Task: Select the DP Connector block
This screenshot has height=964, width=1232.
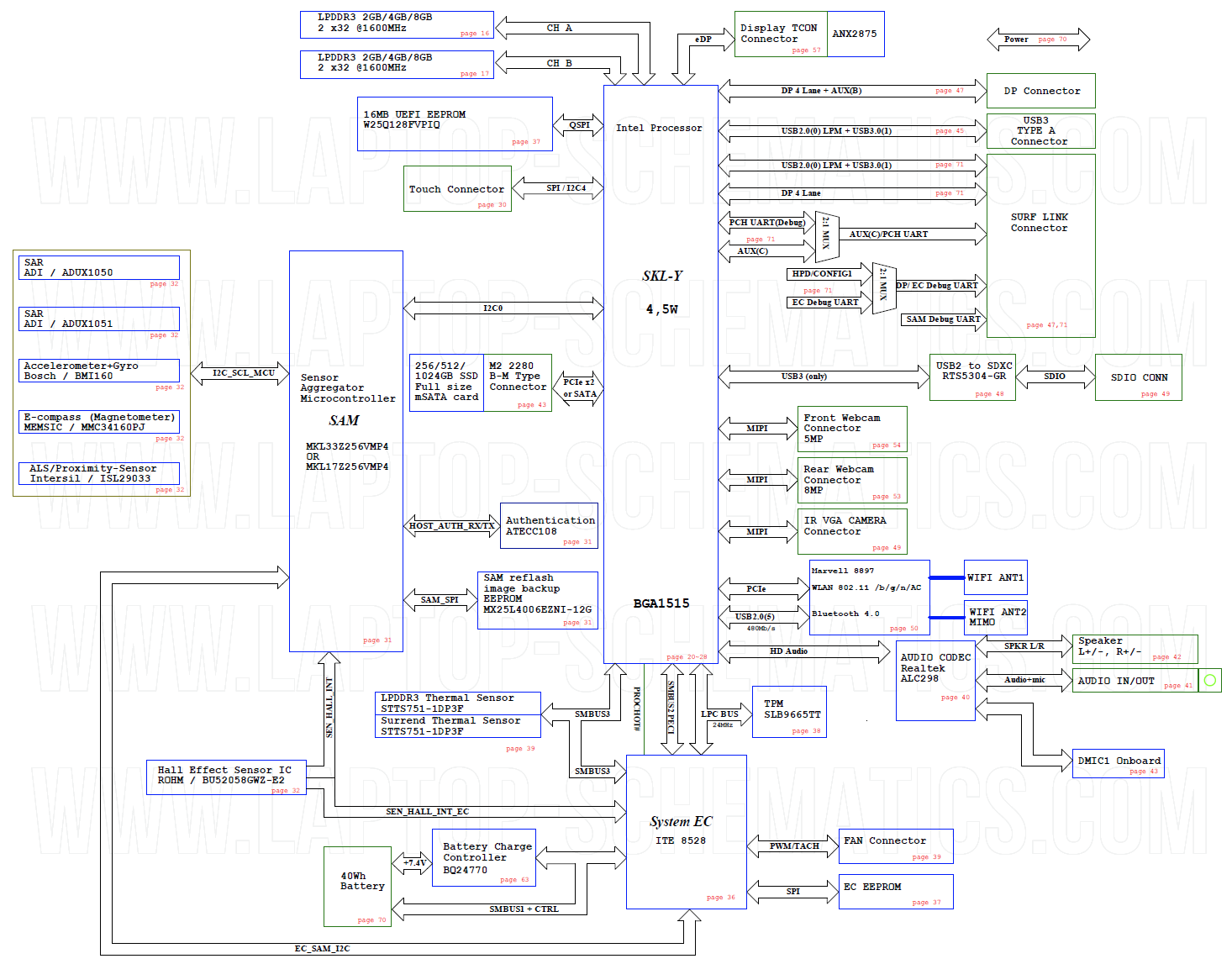Action: click(1040, 91)
